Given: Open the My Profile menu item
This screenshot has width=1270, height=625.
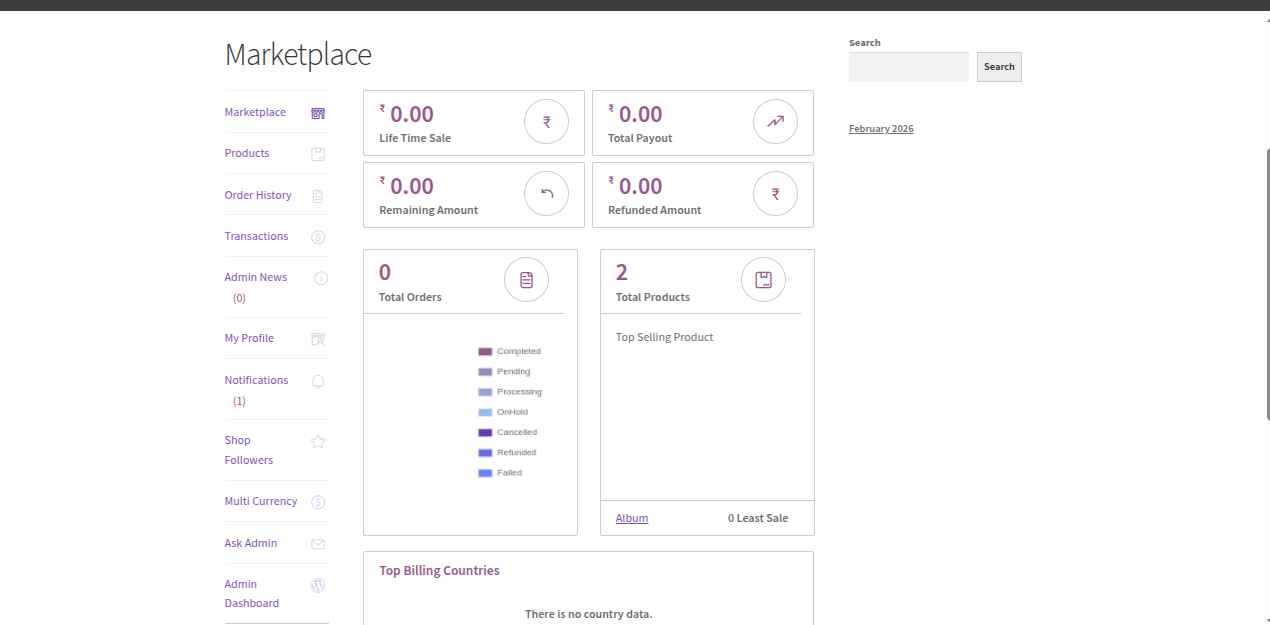Looking at the screenshot, I should (249, 338).
